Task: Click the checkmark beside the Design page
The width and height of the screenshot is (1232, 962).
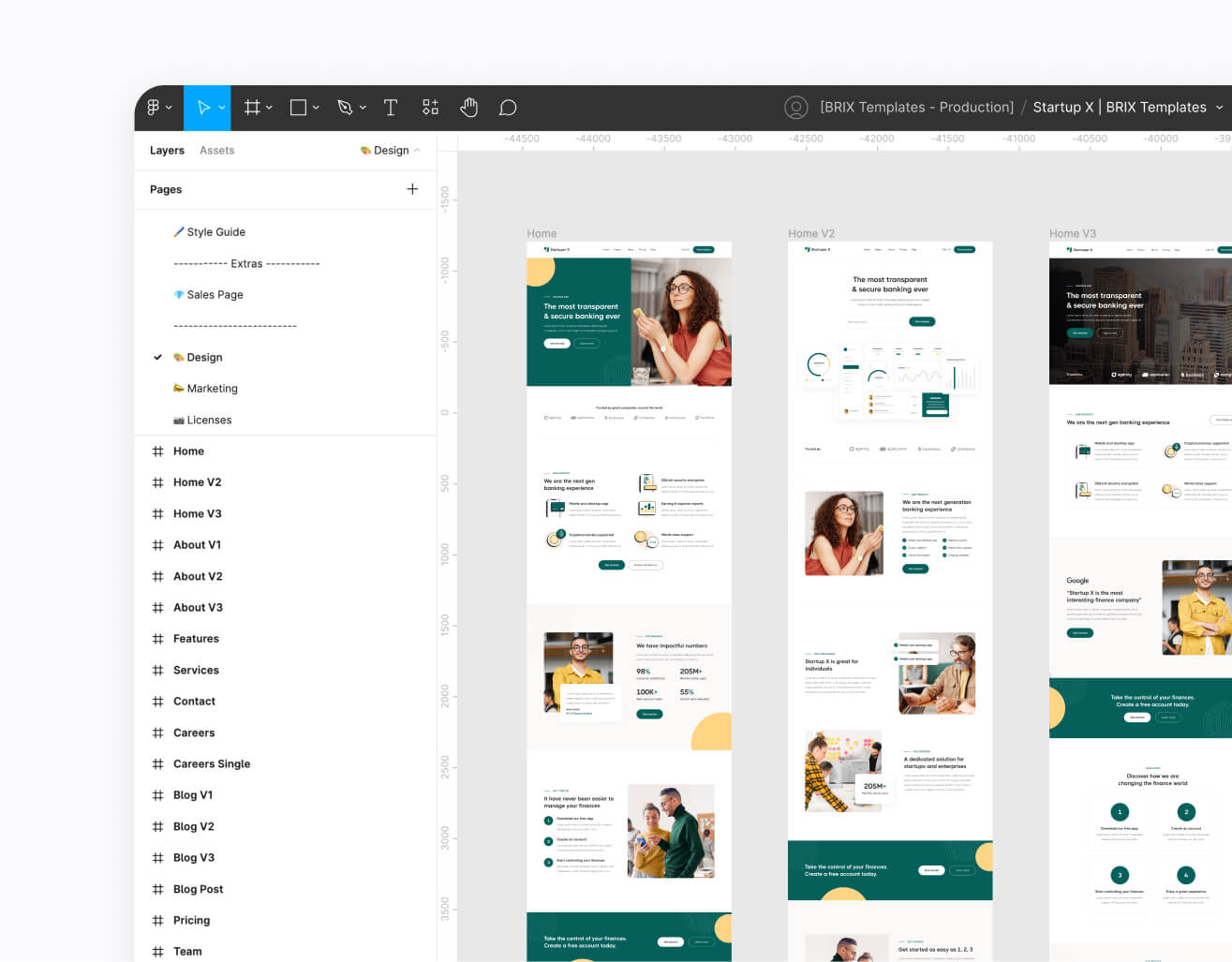Action: click(x=158, y=357)
